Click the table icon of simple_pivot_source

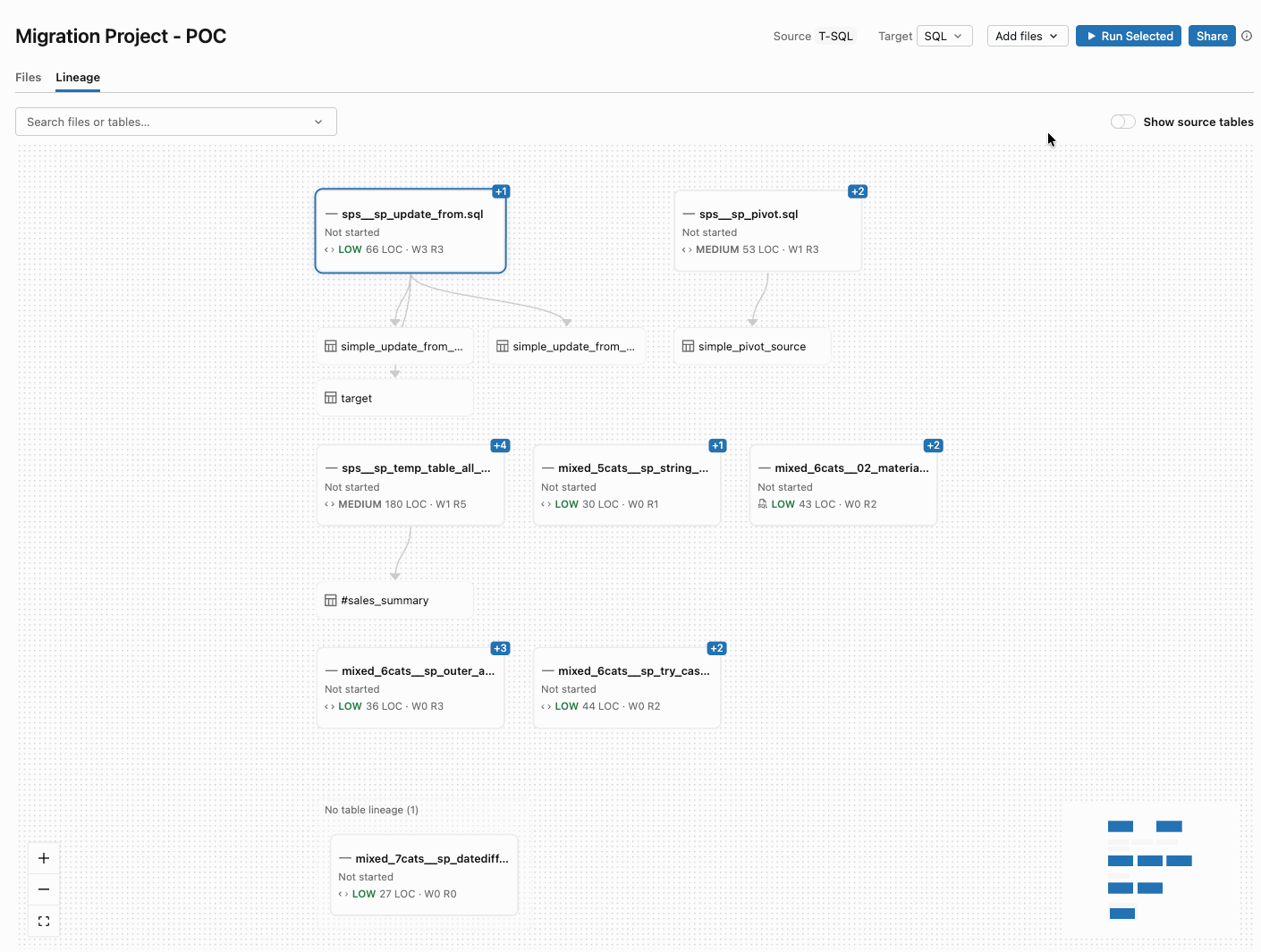(688, 346)
